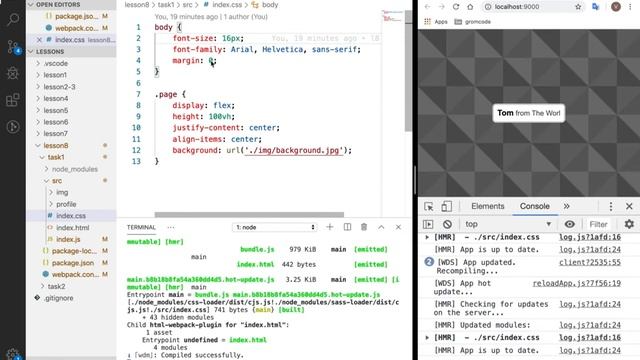Screen dimensions: 640x360
Task: Open the Google Translate extension icon
Action: 596,7
